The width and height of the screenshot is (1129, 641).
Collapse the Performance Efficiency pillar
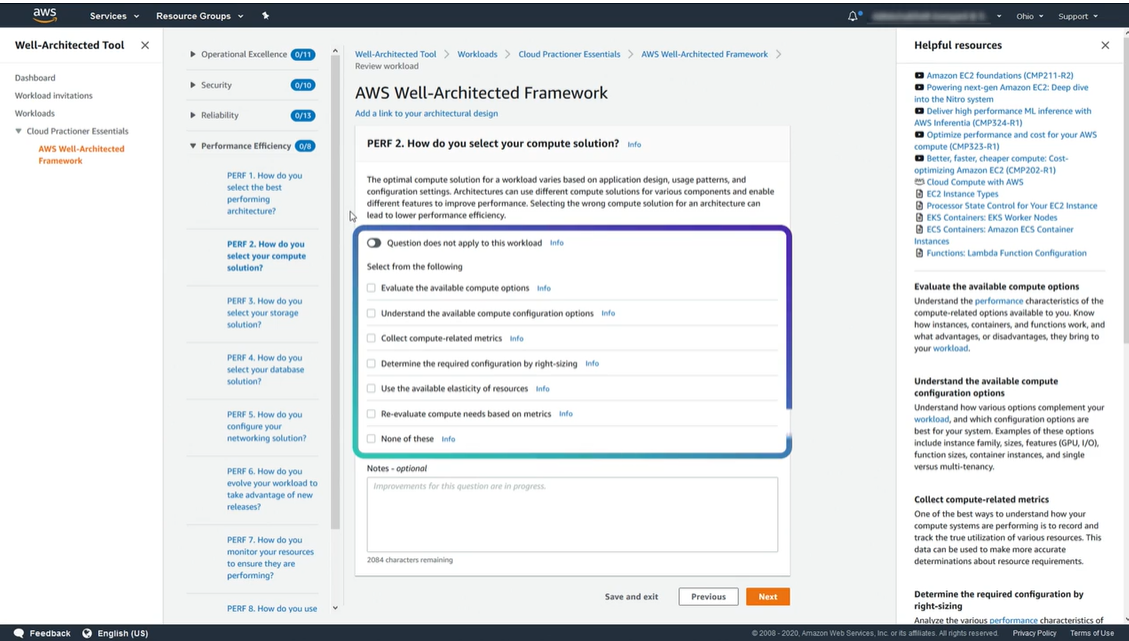pyautogui.click(x=192, y=145)
